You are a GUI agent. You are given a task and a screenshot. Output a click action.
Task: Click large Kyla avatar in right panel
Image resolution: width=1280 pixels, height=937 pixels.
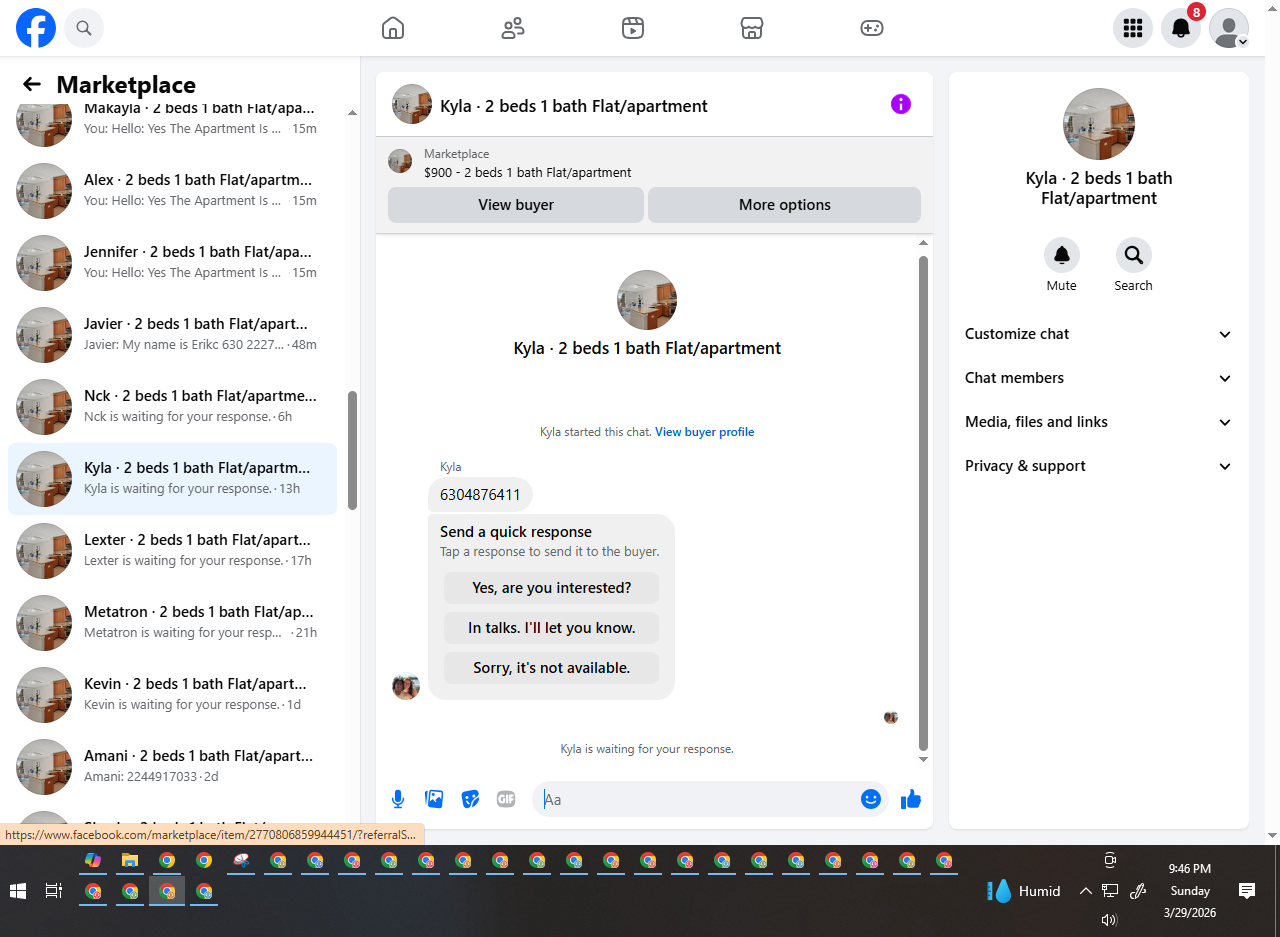(x=1099, y=124)
